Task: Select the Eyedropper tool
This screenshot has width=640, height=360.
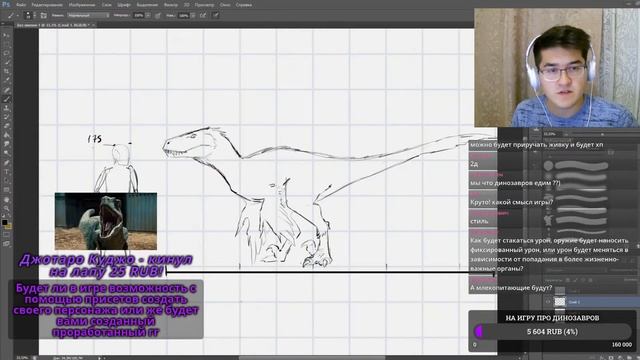Action: click(6, 80)
